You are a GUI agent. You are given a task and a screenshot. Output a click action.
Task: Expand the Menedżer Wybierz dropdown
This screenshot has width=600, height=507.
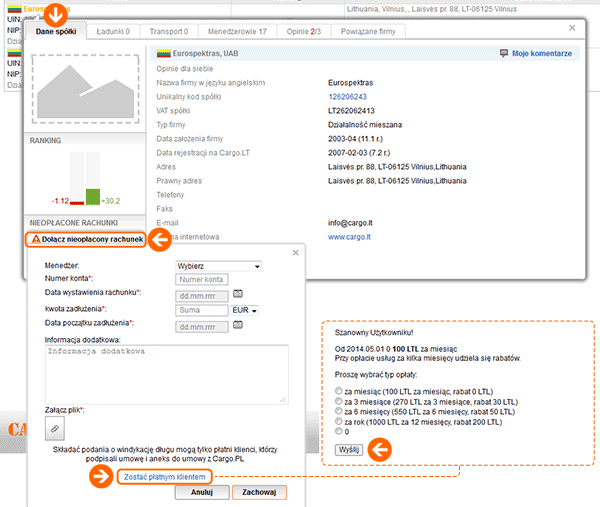218,266
